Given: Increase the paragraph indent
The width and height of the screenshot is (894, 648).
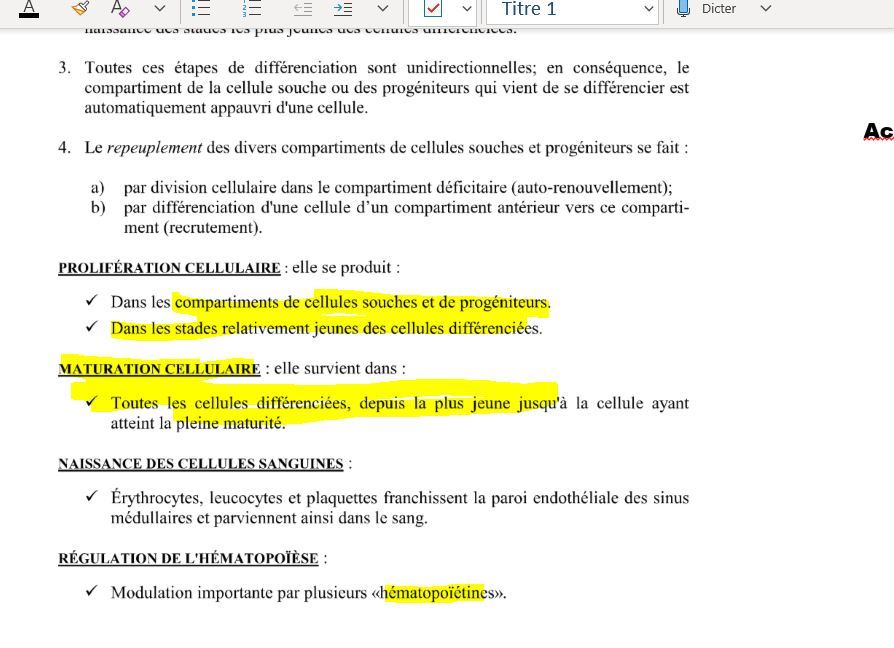Looking at the screenshot, I should click(343, 9).
